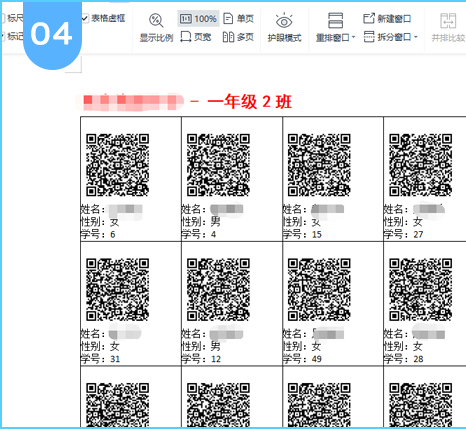Select the QR code for 学号 6

(117, 165)
